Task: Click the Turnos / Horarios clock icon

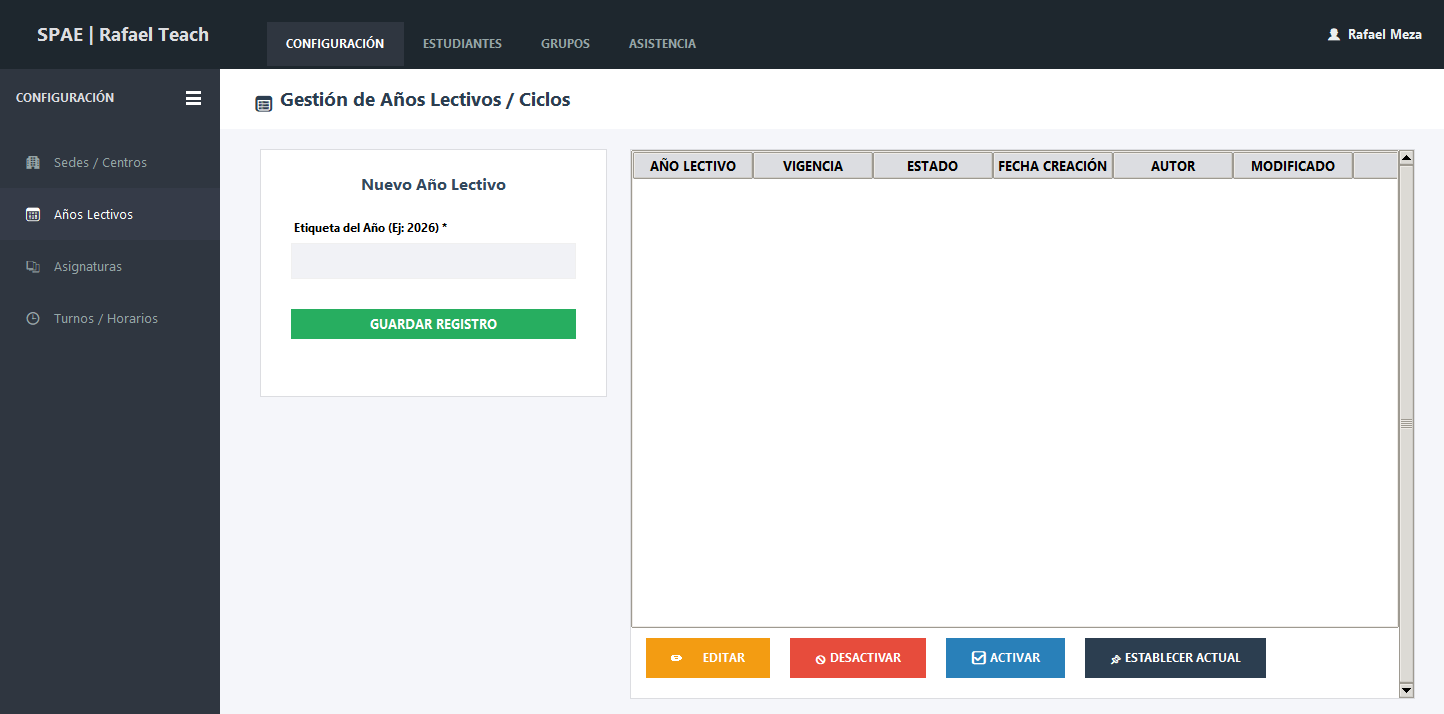Action: point(33,319)
